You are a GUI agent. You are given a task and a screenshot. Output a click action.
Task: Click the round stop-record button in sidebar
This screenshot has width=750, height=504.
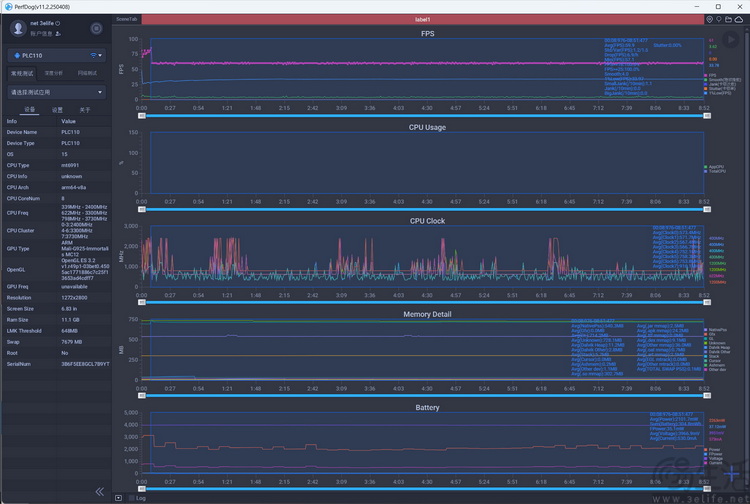[x=96, y=29]
